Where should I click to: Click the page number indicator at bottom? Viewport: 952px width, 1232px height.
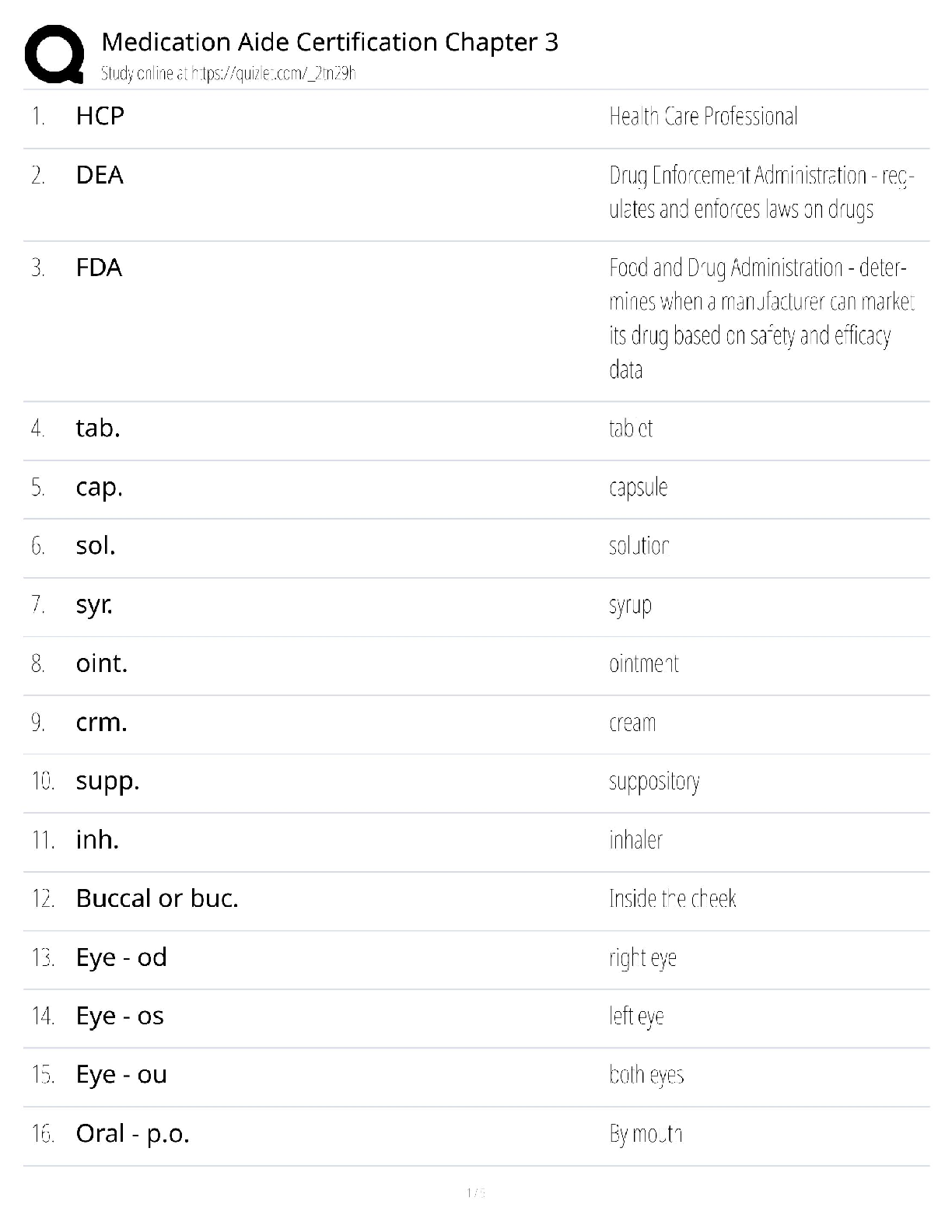476,1192
